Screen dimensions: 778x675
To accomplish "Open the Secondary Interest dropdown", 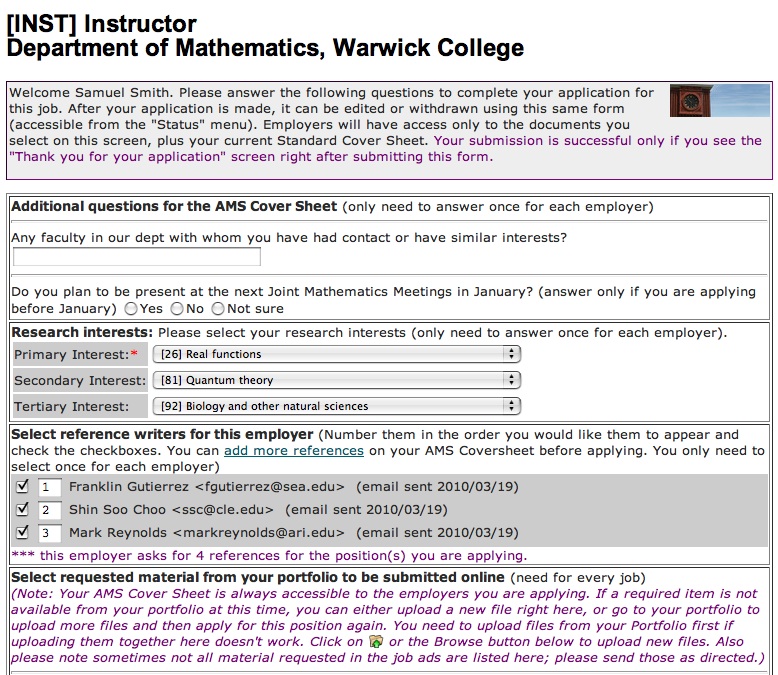I will pyautogui.click(x=336, y=380).
